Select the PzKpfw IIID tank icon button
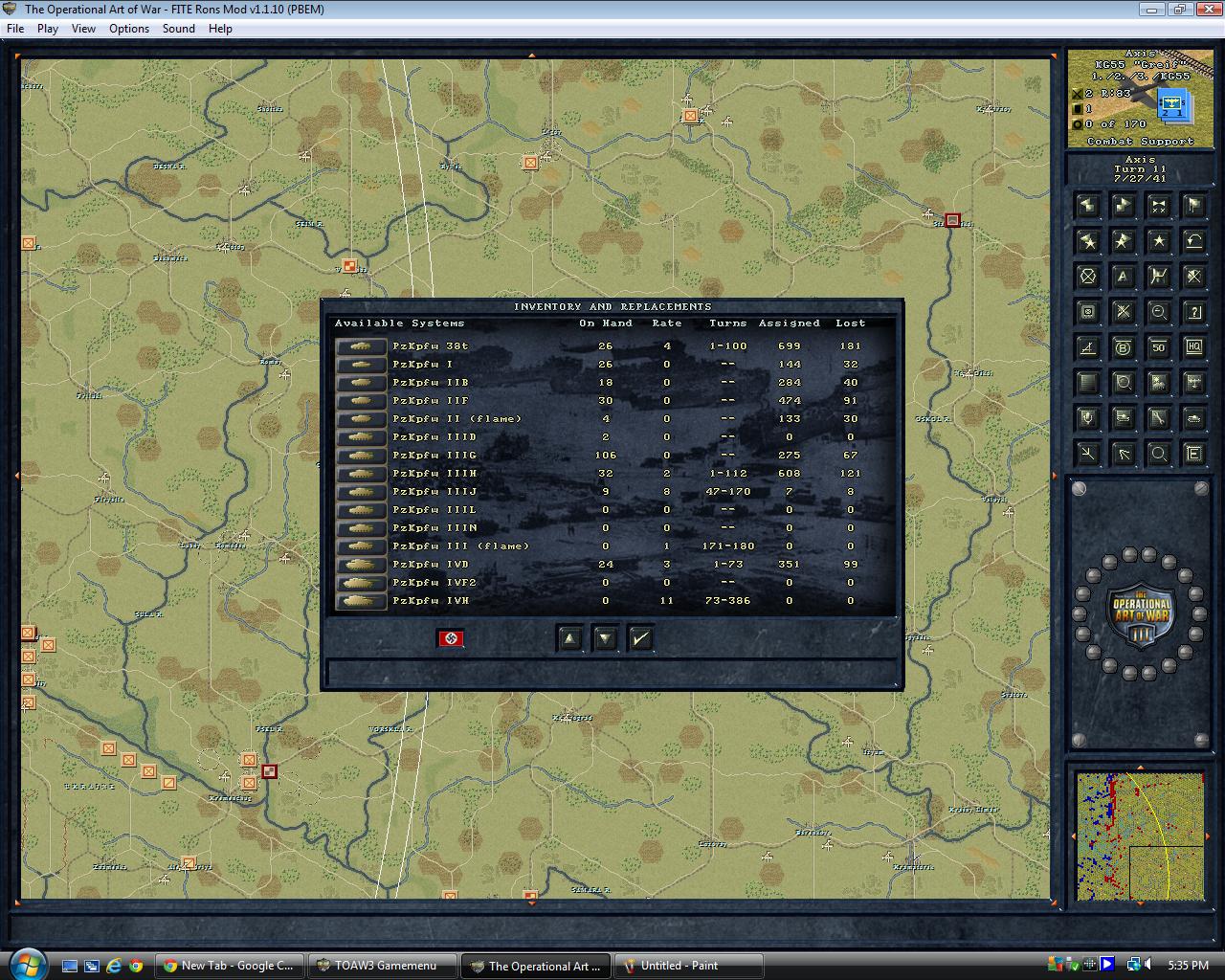 coord(361,437)
